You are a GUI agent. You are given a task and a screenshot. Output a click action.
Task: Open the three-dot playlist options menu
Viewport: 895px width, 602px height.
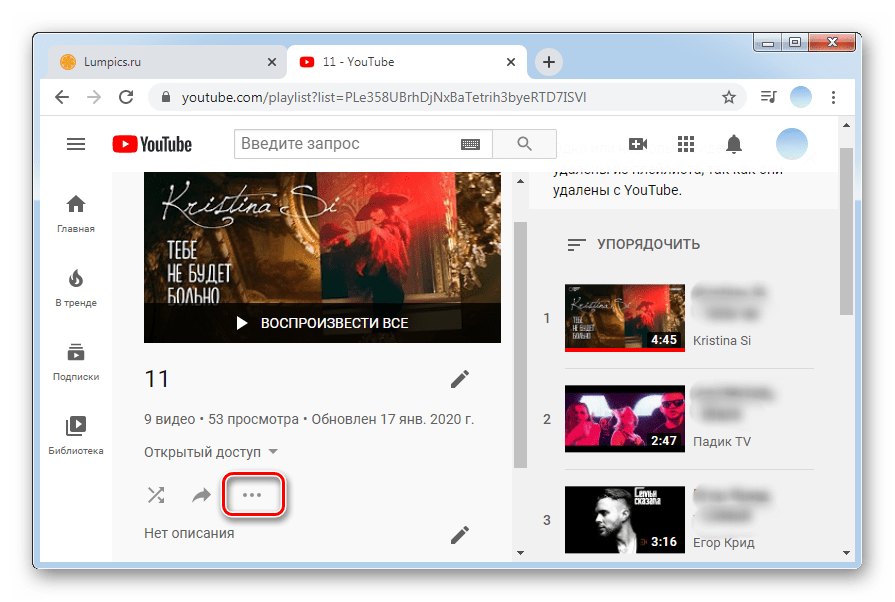tap(252, 495)
